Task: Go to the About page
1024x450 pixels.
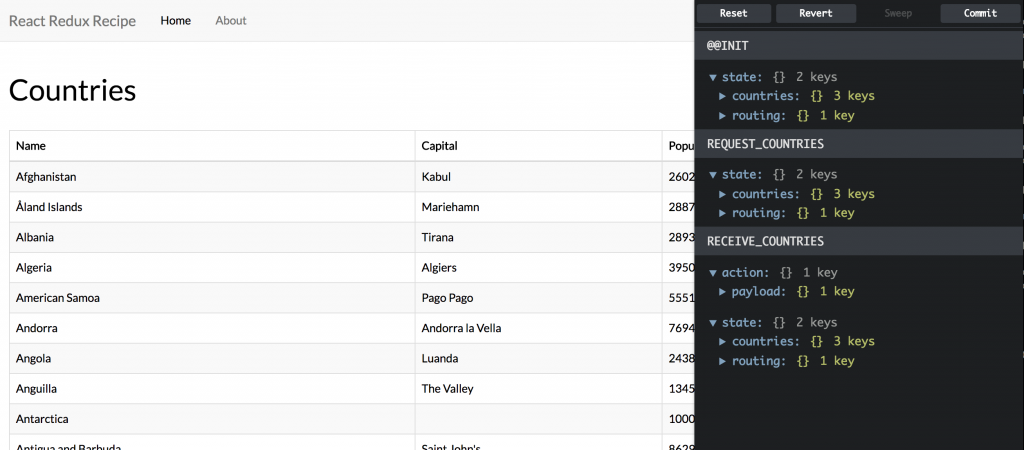Action: [231, 20]
